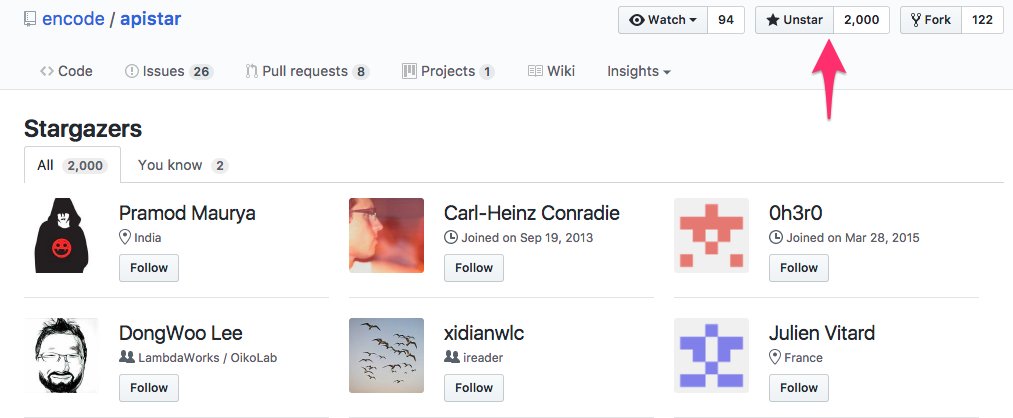Screen dimensions: 1013x418
Task: Fork the apistar repository
Action: pos(931,20)
